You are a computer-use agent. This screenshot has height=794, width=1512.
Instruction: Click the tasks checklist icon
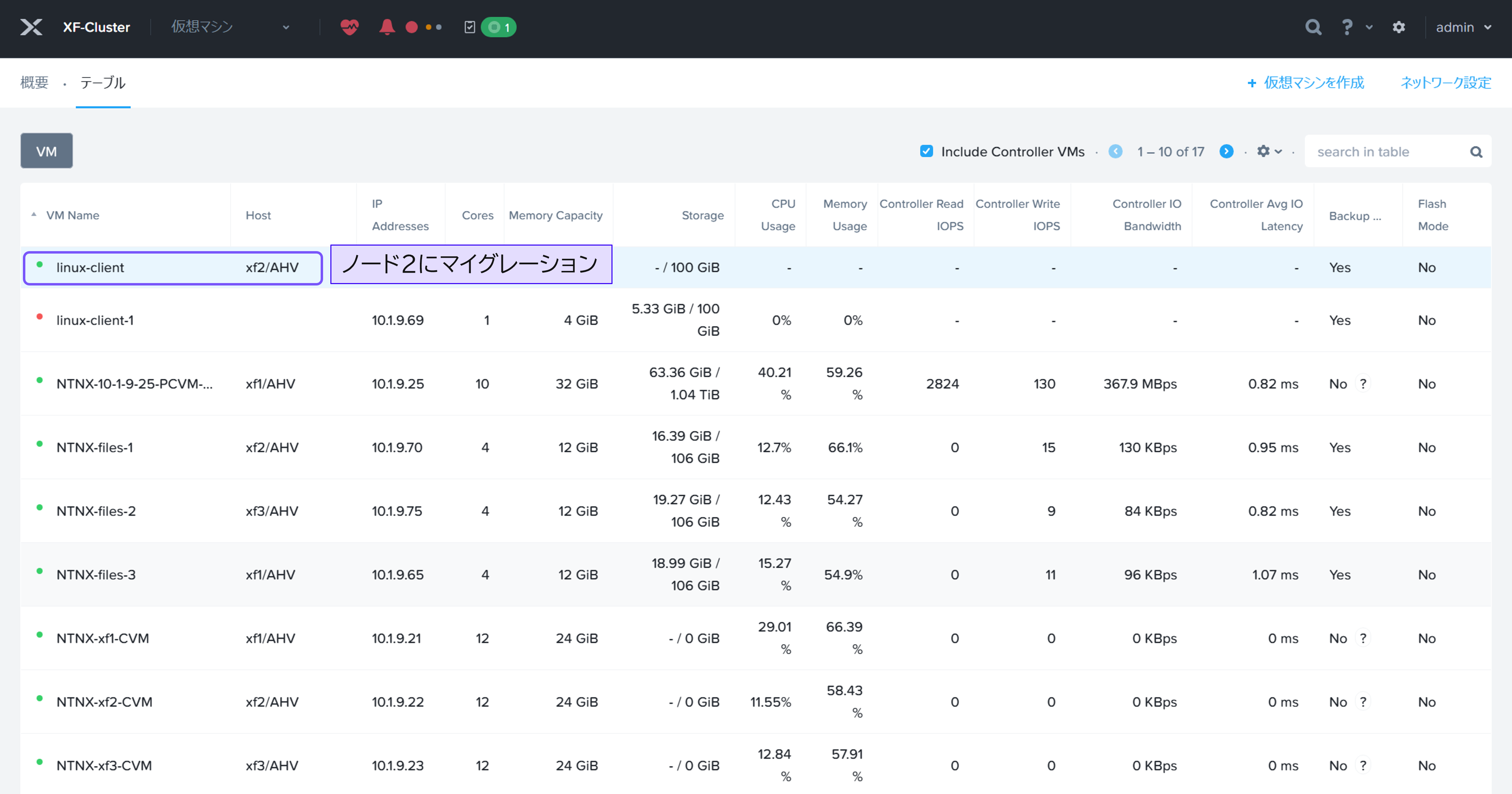pyautogui.click(x=470, y=27)
